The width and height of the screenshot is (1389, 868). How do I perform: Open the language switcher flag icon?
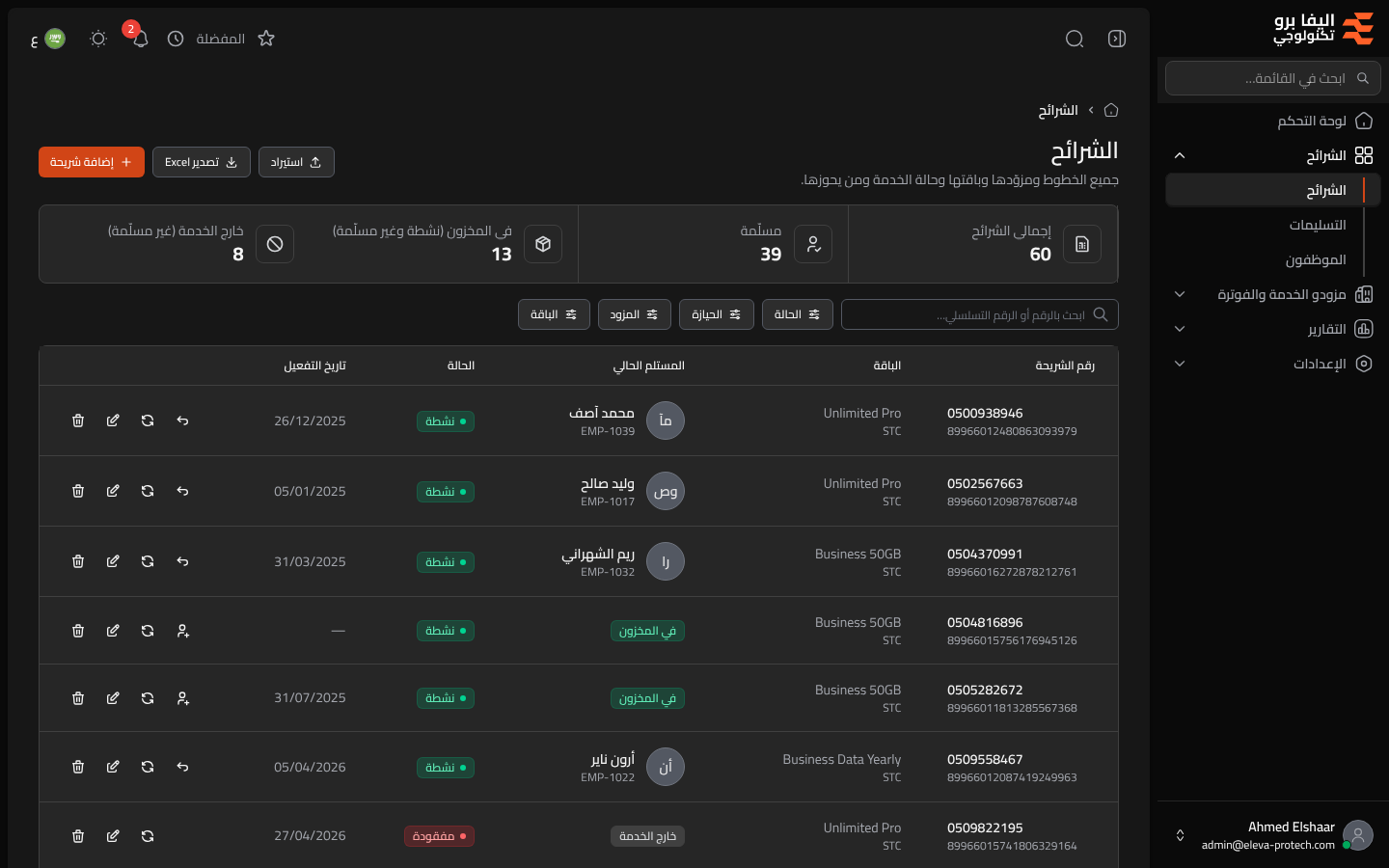[55, 39]
